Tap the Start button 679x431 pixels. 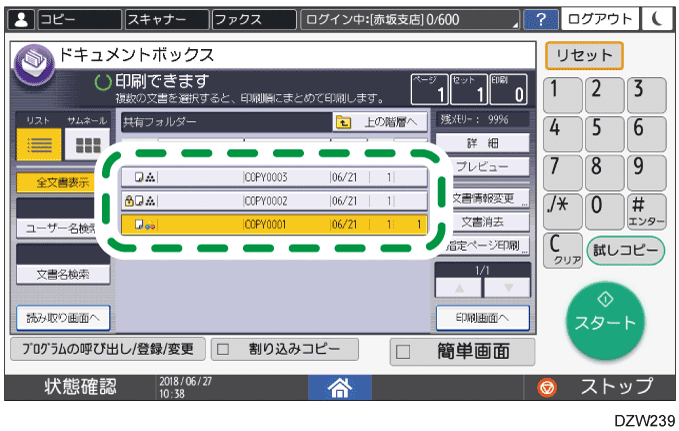point(605,321)
